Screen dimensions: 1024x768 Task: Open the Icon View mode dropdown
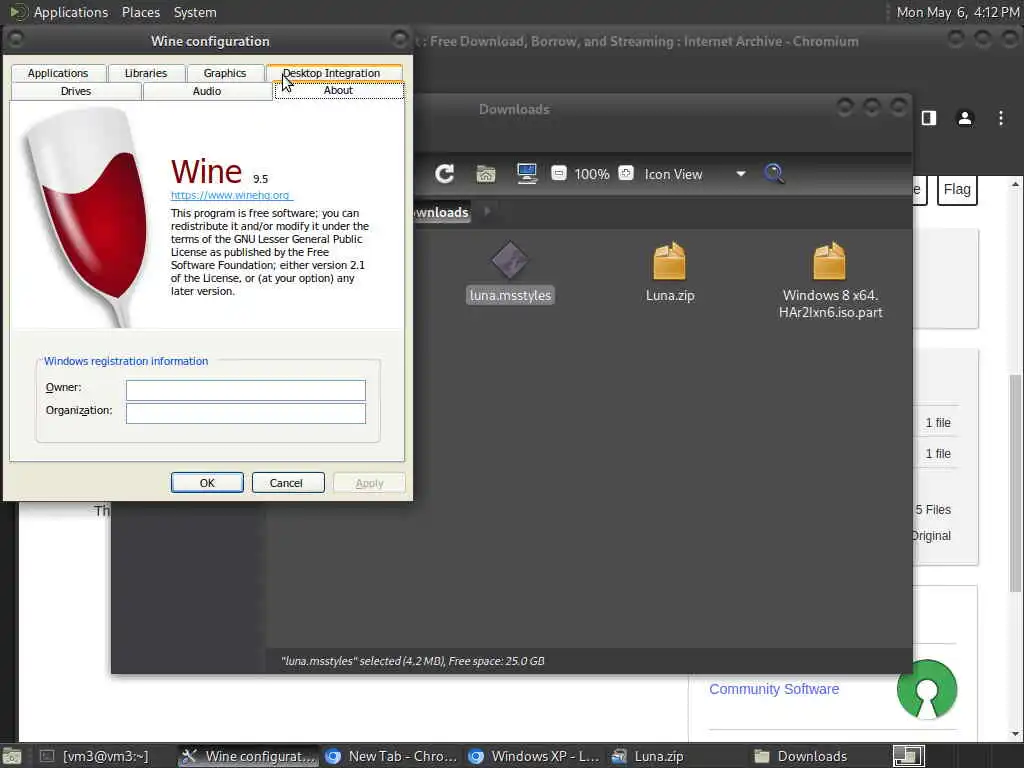[695, 174]
